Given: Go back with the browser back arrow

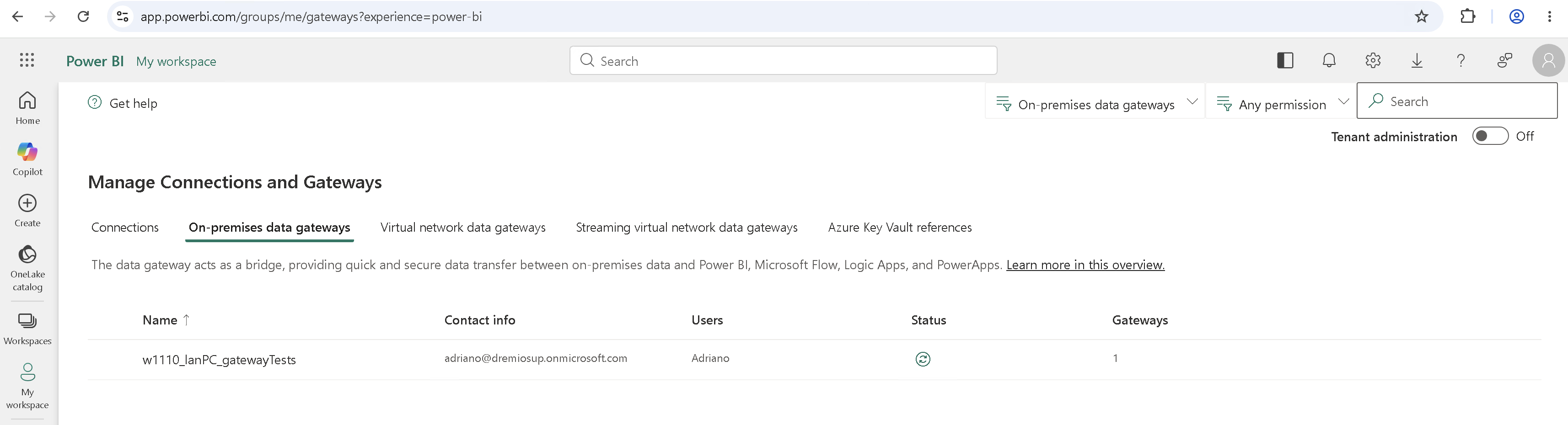Looking at the screenshot, I should [18, 16].
